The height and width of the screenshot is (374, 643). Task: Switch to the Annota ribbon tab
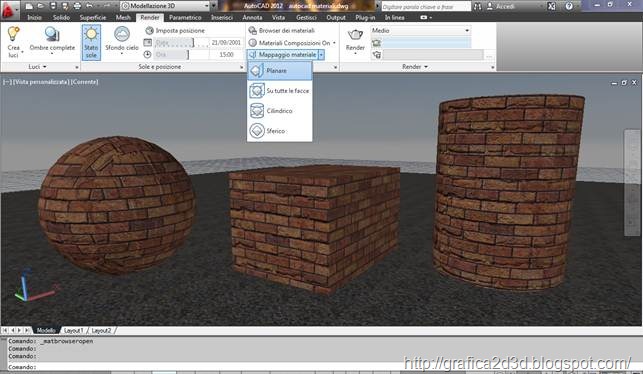[x=252, y=18]
